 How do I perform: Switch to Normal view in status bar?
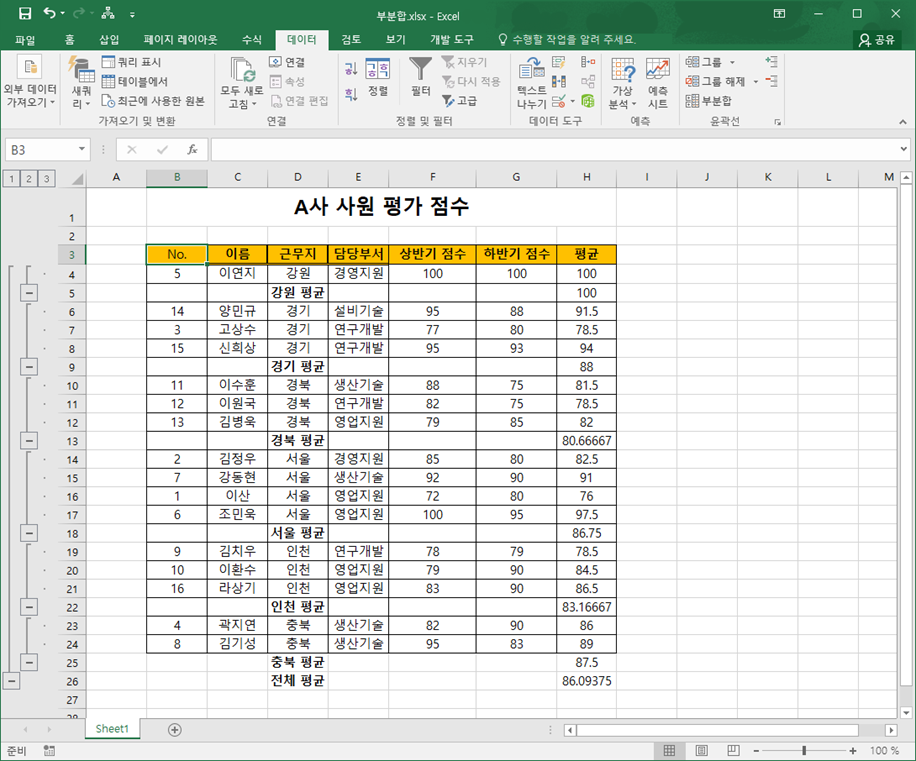(x=669, y=750)
